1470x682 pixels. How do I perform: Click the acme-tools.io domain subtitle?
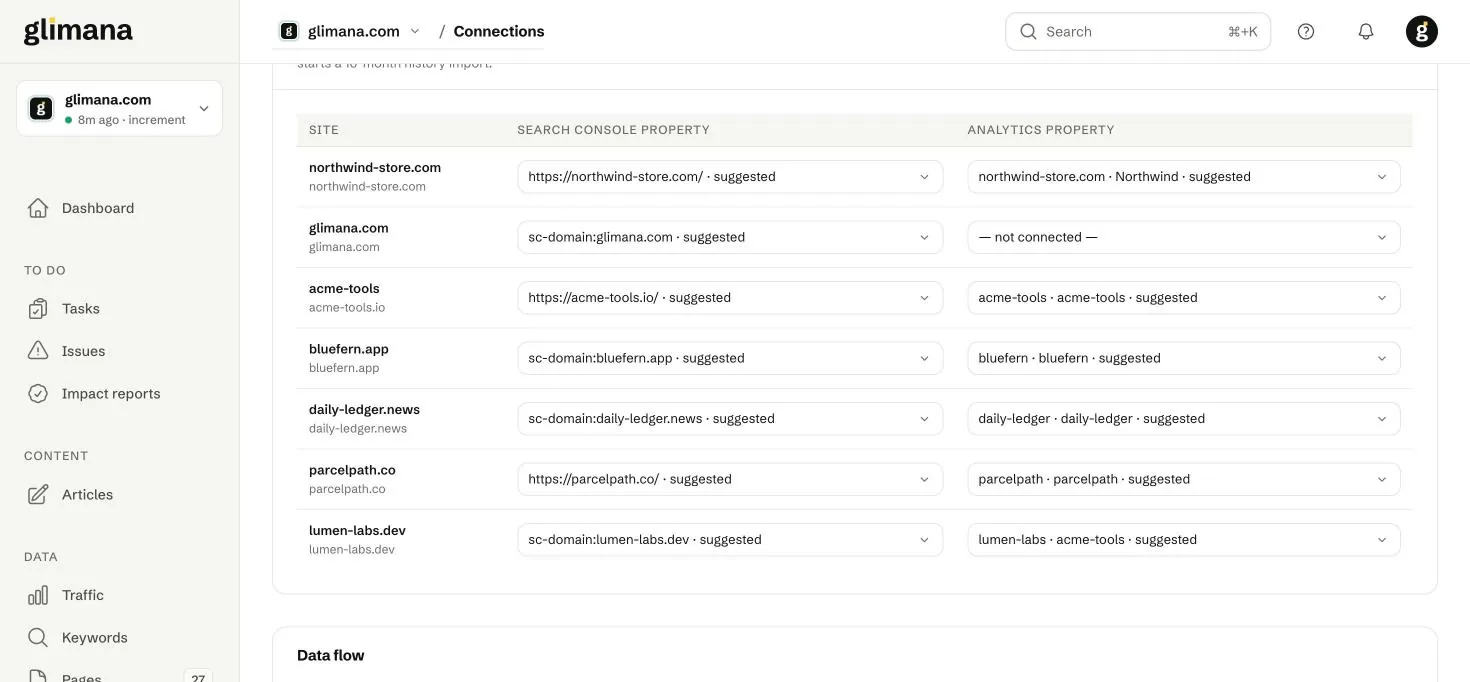pyautogui.click(x=347, y=307)
